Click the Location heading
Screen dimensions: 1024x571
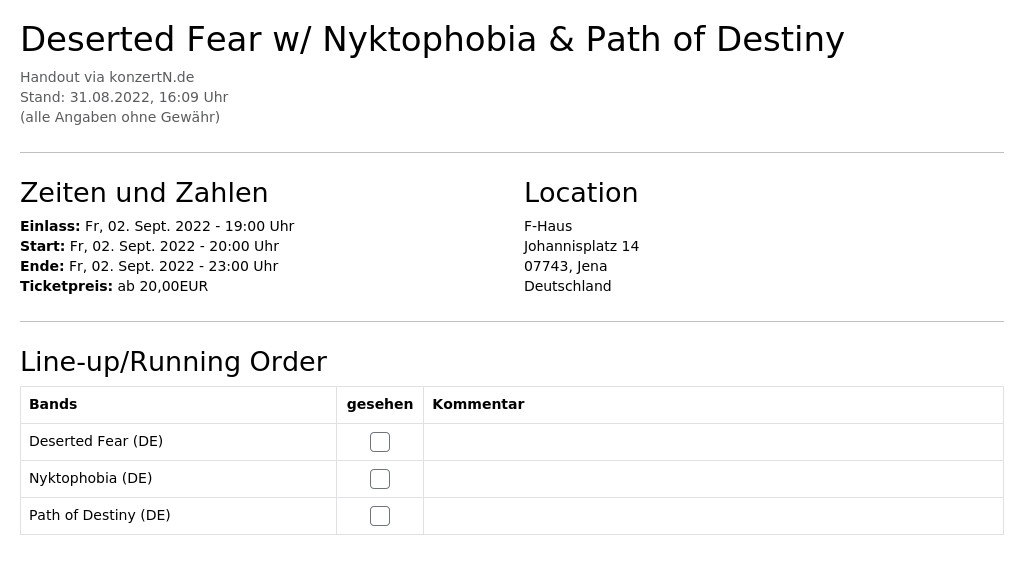click(581, 193)
